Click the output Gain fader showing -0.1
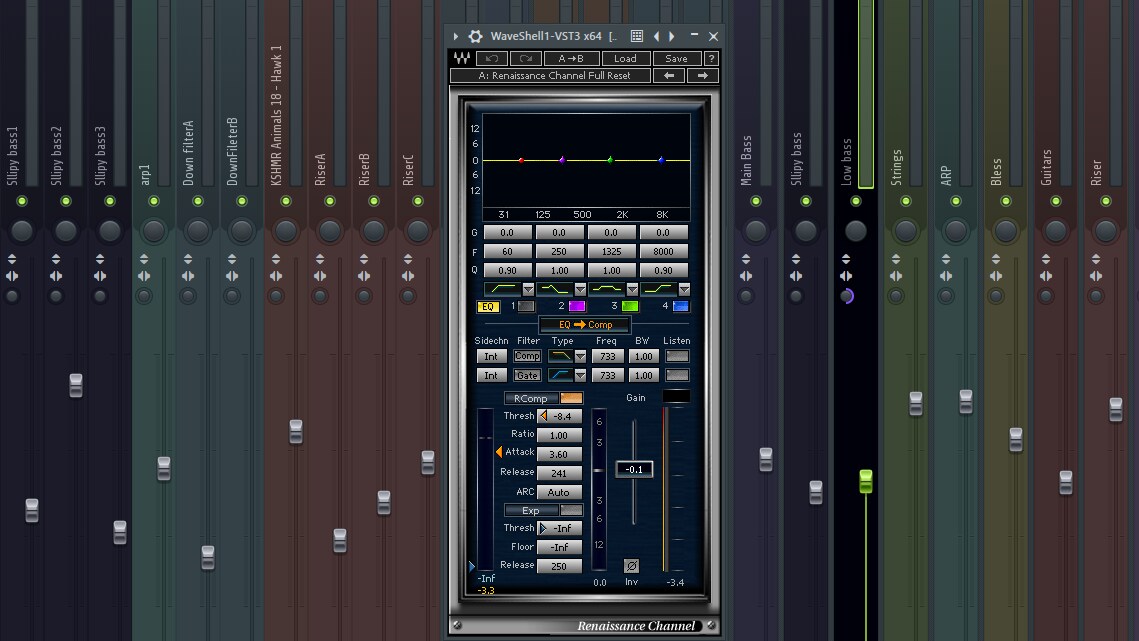This screenshot has width=1139, height=641. pyautogui.click(x=634, y=469)
